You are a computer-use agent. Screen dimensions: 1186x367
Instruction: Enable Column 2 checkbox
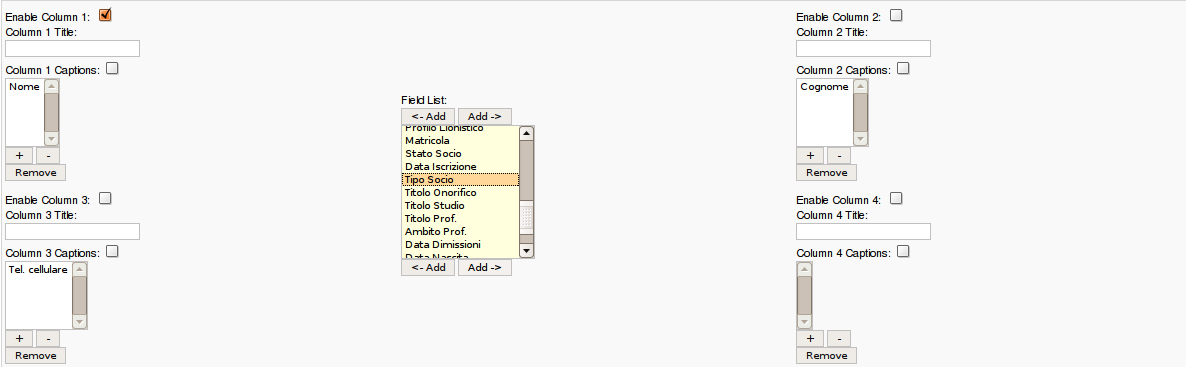896,15
